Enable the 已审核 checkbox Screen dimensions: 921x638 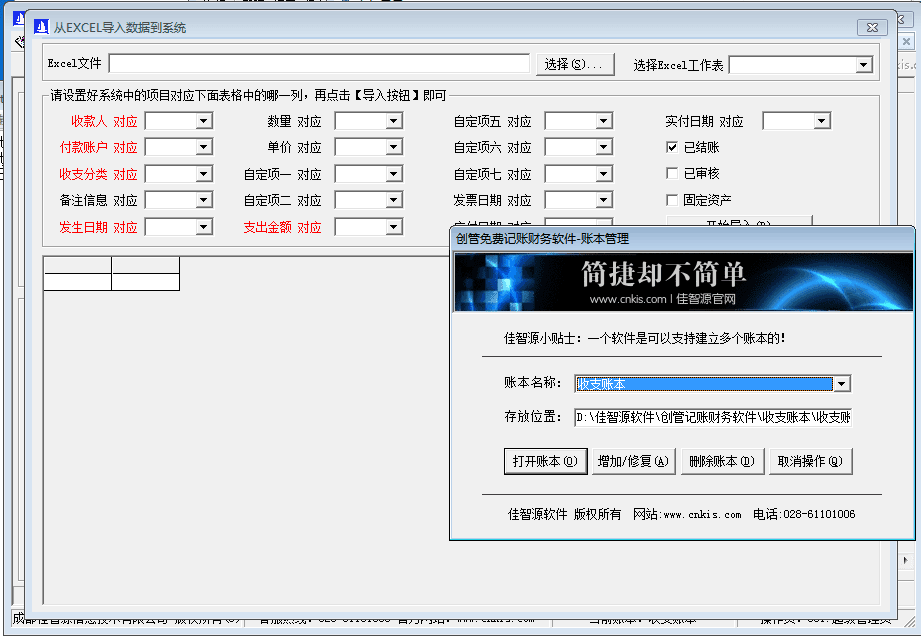tap(673, 174)
